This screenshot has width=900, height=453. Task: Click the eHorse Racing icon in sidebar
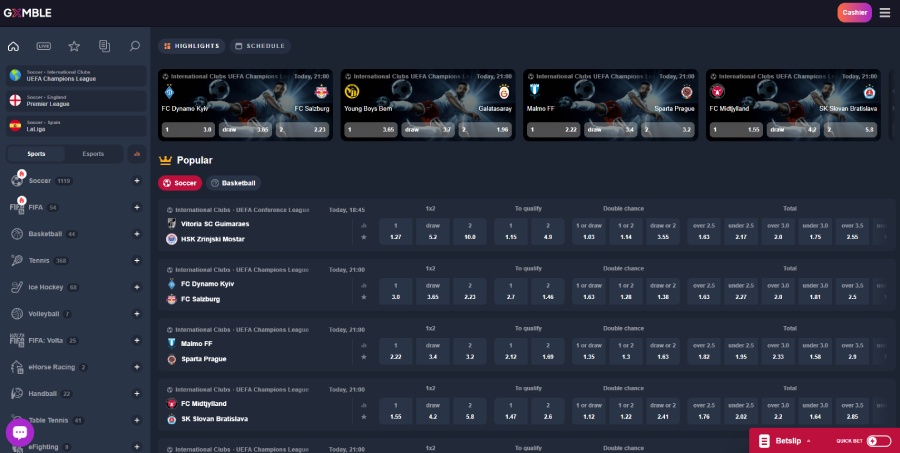point(17,367)
